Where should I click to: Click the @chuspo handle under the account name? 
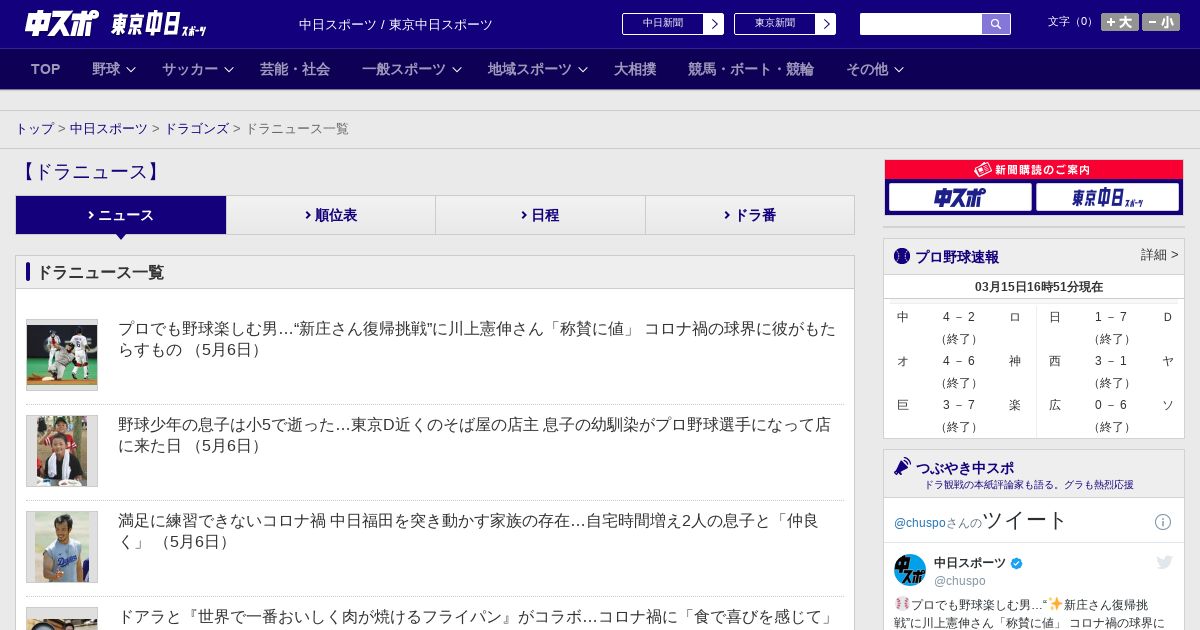click(x=960, y=581)
